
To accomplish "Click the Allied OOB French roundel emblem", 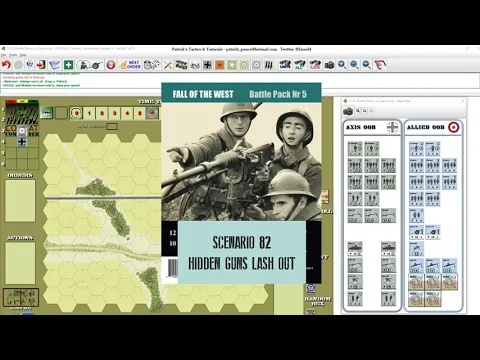I will [x=453, y=127].
